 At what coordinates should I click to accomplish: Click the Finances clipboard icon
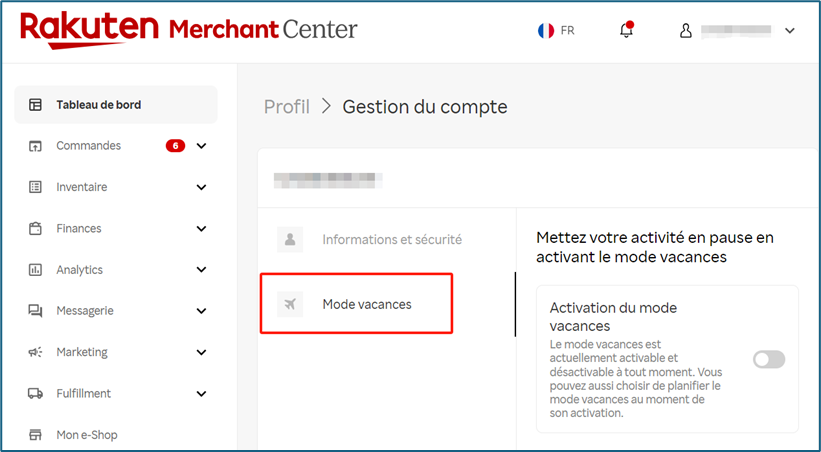[36, 228]
